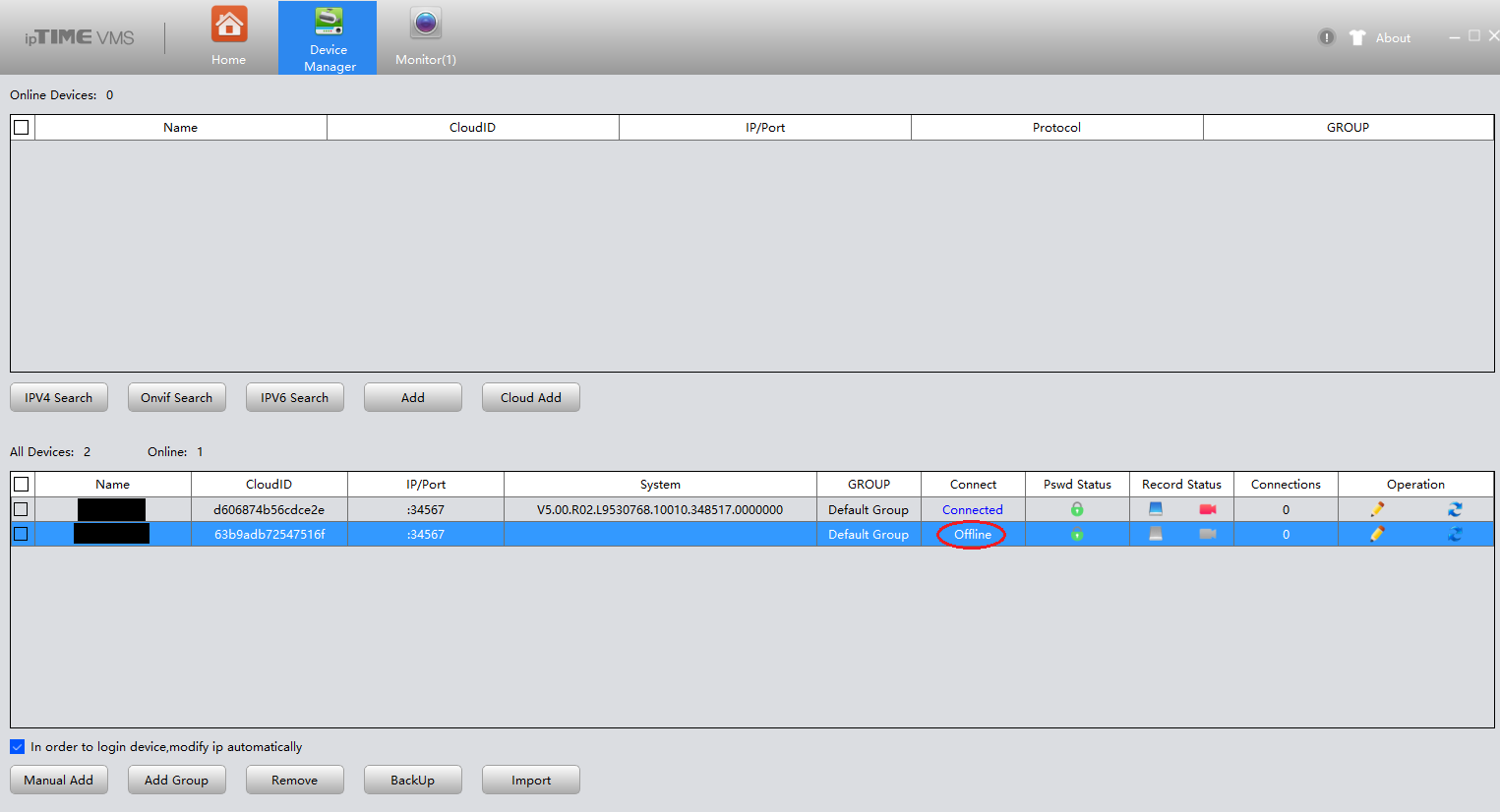Click the Cloud Add button
1500x812 pixels.
pos(531,397)
